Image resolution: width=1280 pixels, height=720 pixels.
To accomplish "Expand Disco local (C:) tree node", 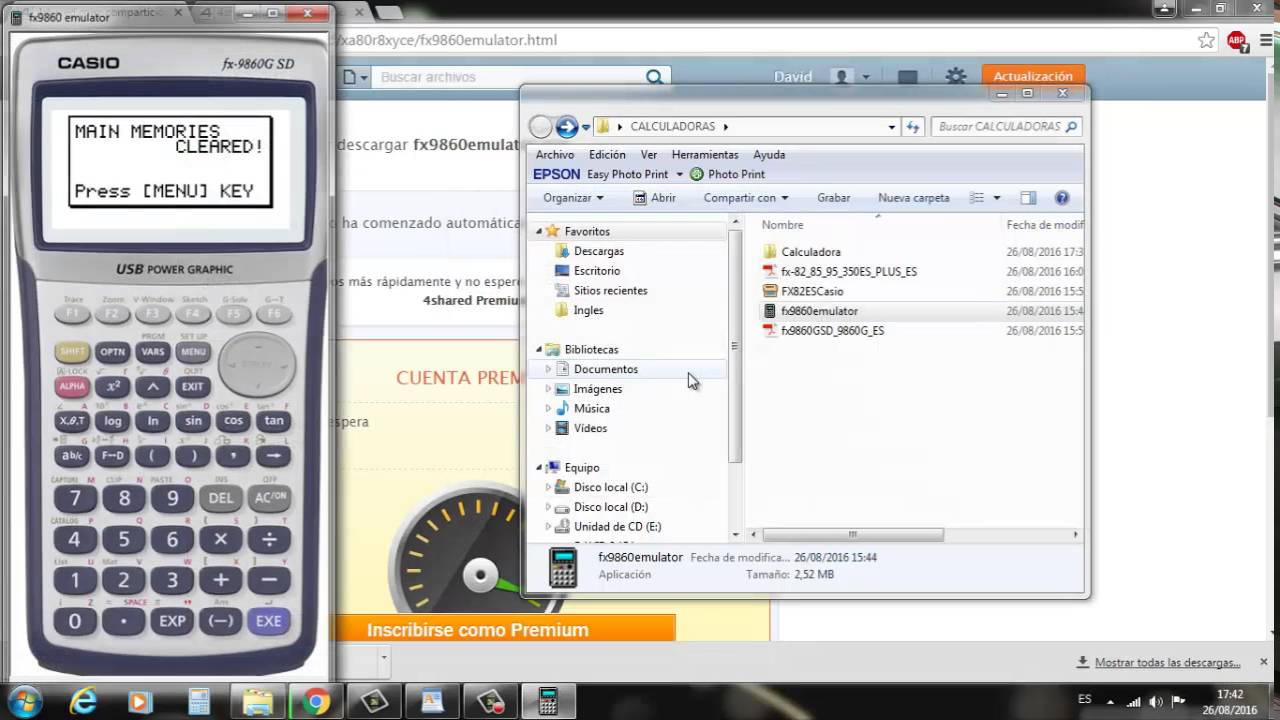I will point(548,487).
